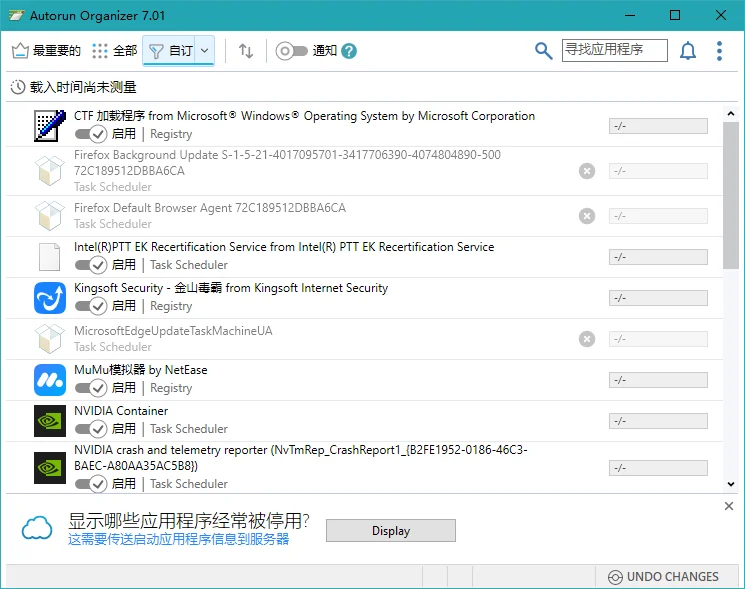This screenshot has height=589, width=745.
Task: Select the MicrosoftEdgeUpdateTaskMachineUA entry
Action: click(173, 331)
